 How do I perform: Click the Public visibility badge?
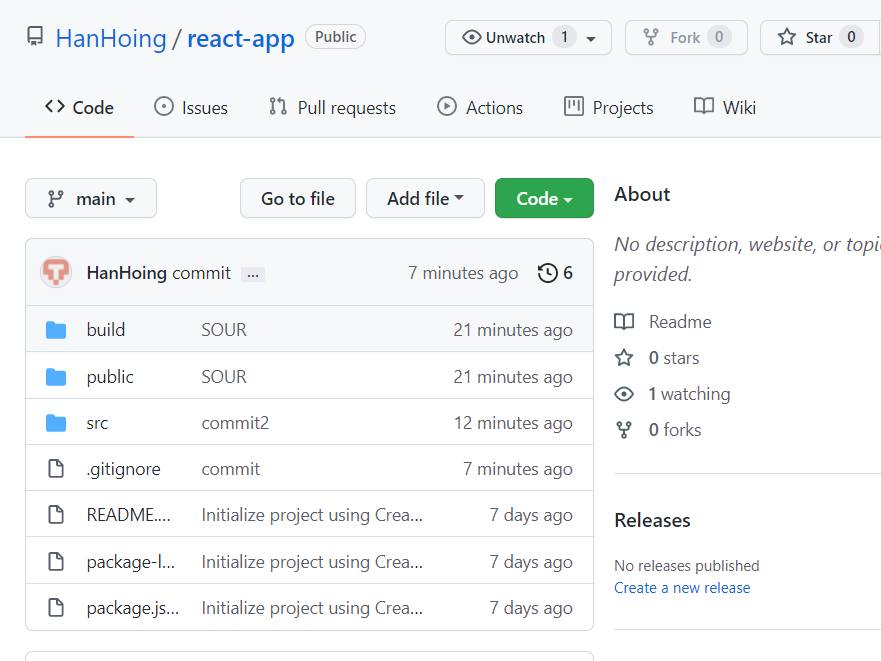(335, 37)
